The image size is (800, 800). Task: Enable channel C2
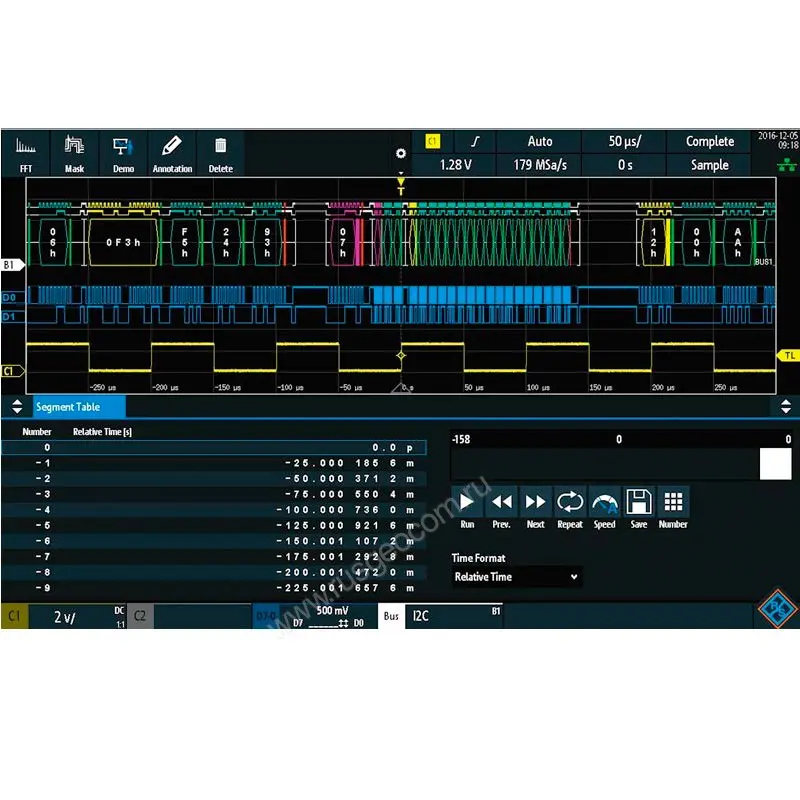click(x=140, y=617)
